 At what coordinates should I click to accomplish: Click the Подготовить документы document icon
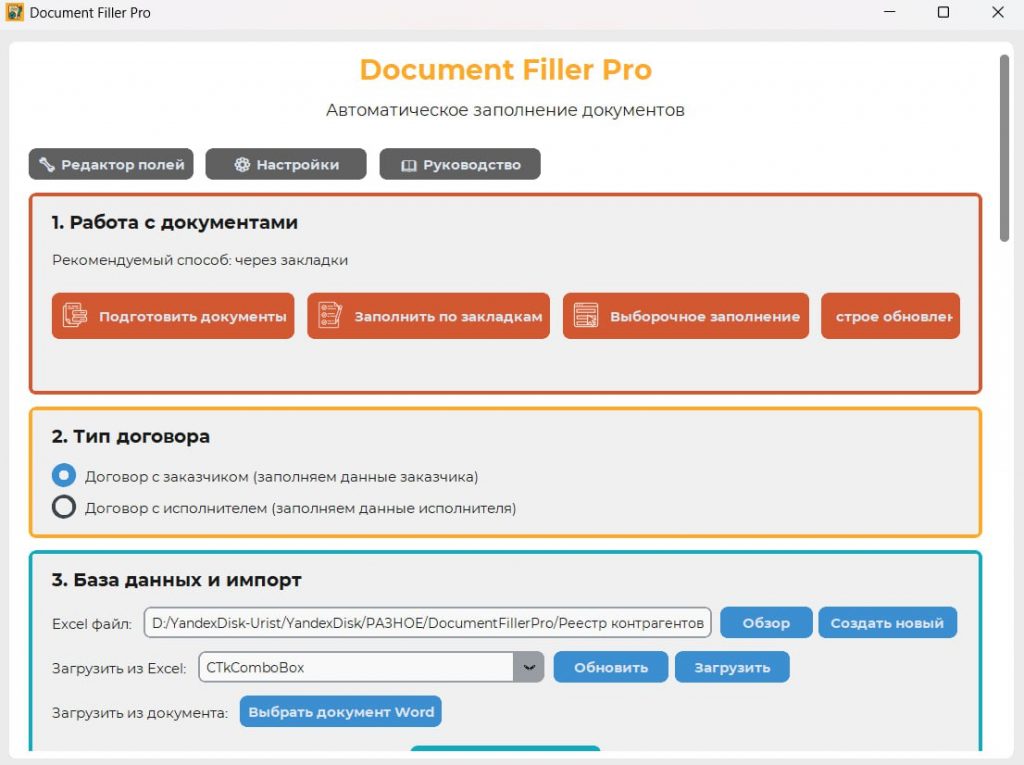[x=75, y=316]
